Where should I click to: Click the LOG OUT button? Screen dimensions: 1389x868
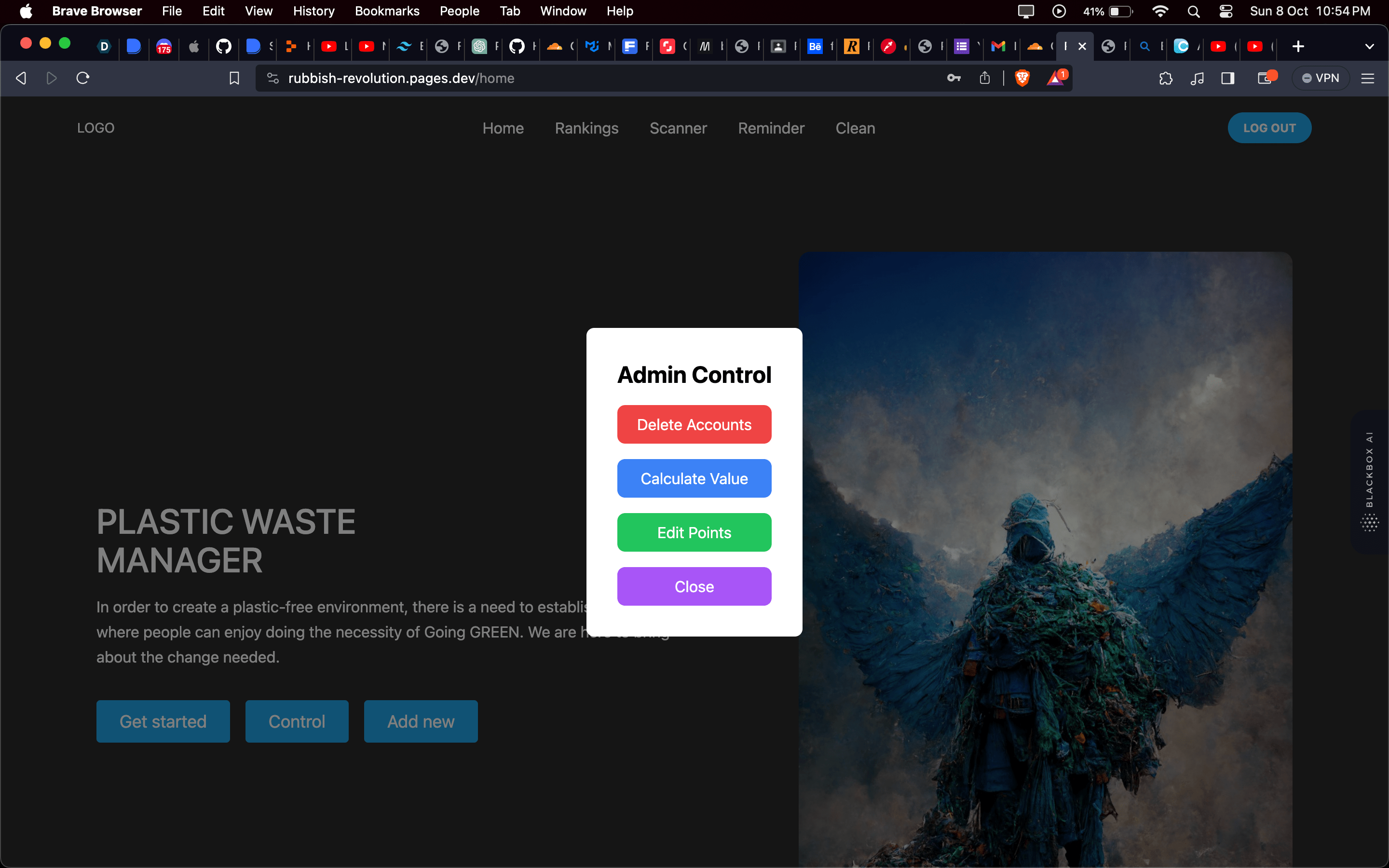coord(1269,127)
